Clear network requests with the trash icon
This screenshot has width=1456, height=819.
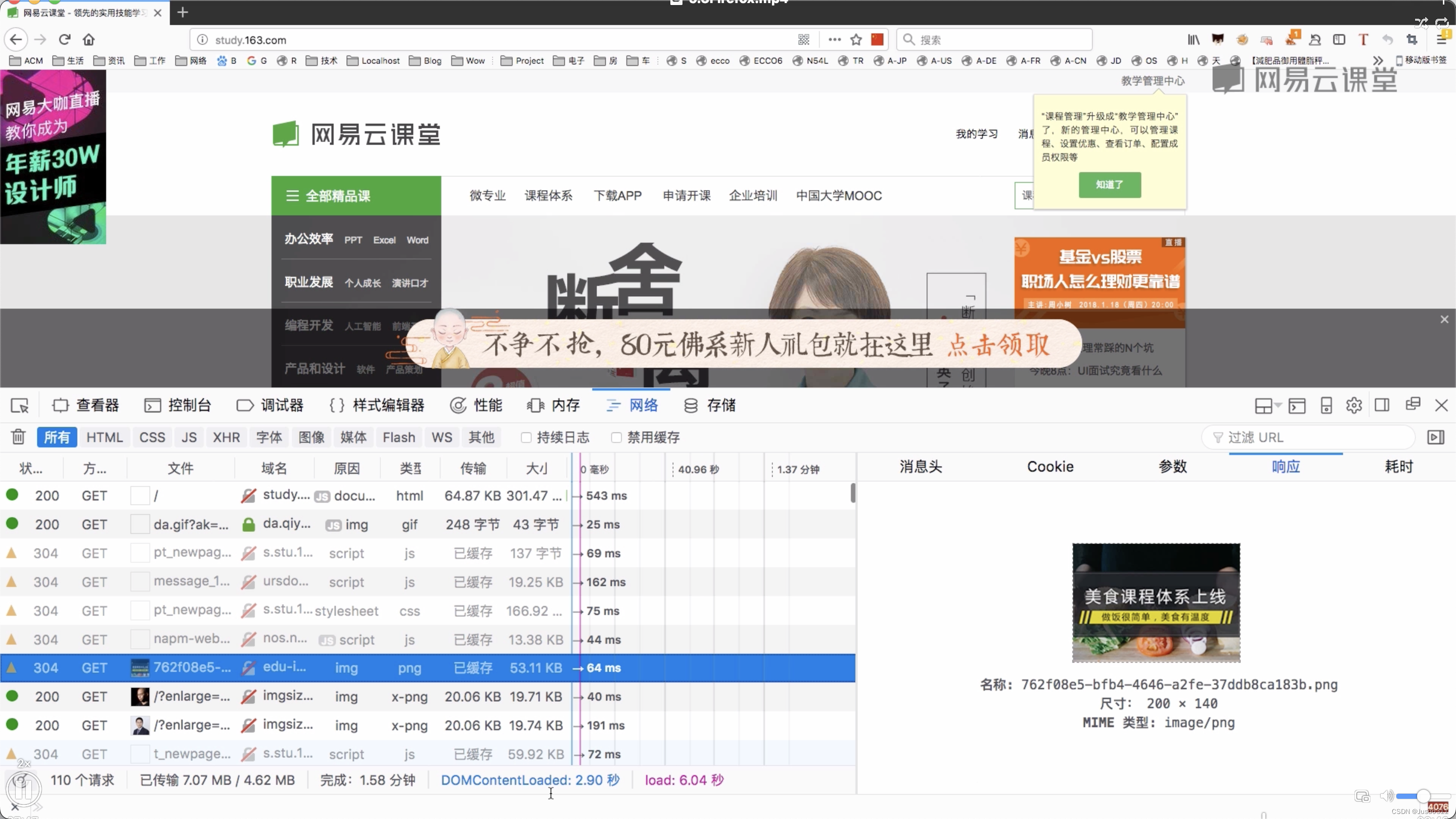18,437
